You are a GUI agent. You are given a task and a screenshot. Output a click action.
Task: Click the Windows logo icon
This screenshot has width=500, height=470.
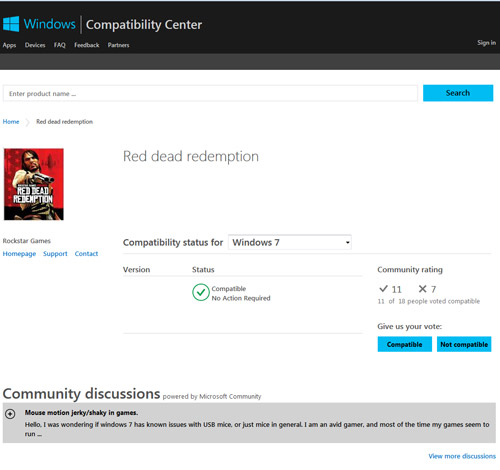(11, 24)
